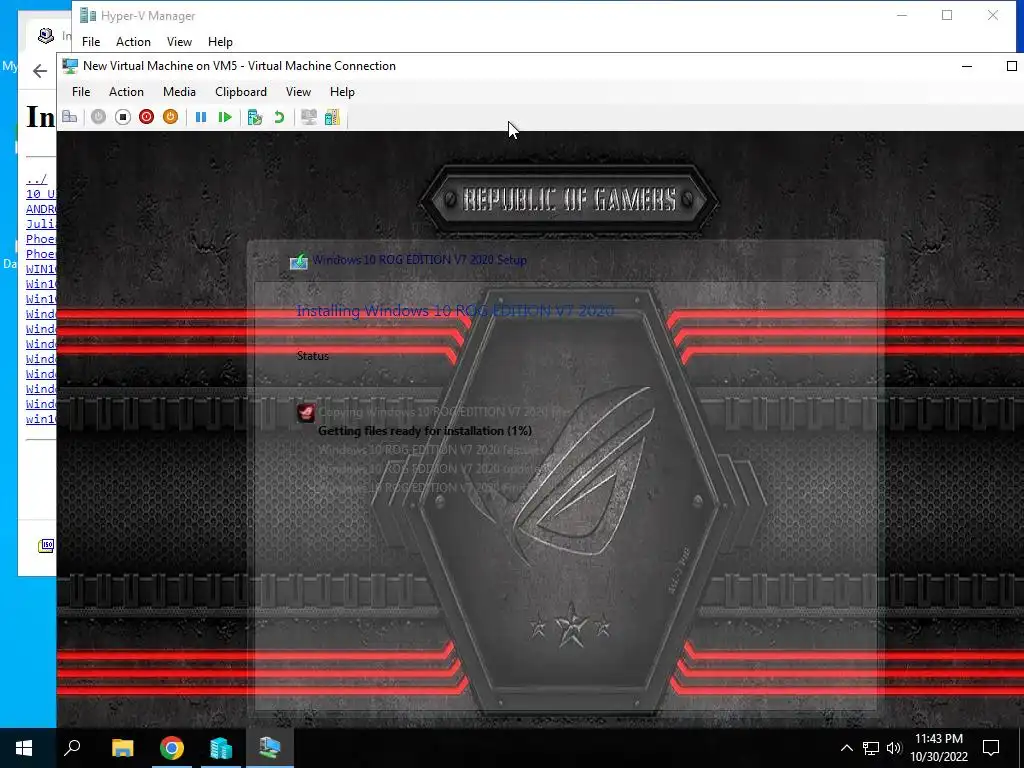This screenshot has height=768, width=1024.
Task: Click the Virtual Machine Connection taskbar button
Action: click(x=270, y=748)
